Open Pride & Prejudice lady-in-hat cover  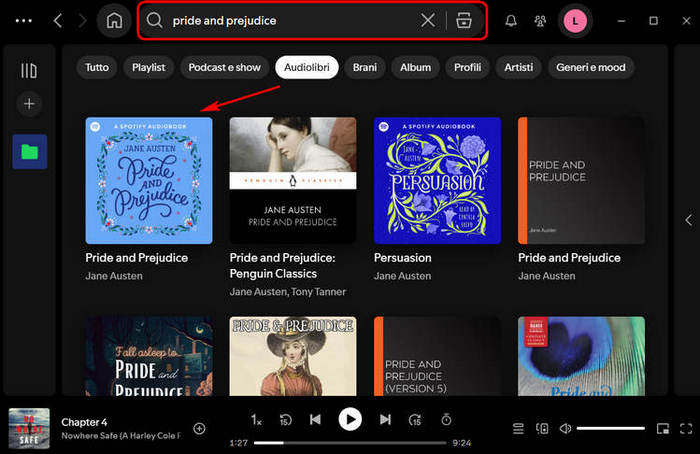point(293,356)
